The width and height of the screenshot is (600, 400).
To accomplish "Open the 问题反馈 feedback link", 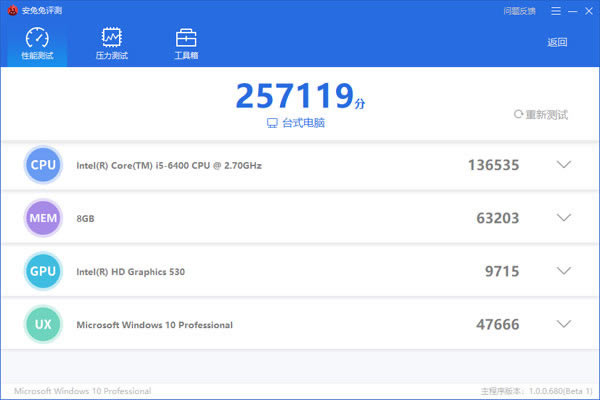I will click(519, 11).
